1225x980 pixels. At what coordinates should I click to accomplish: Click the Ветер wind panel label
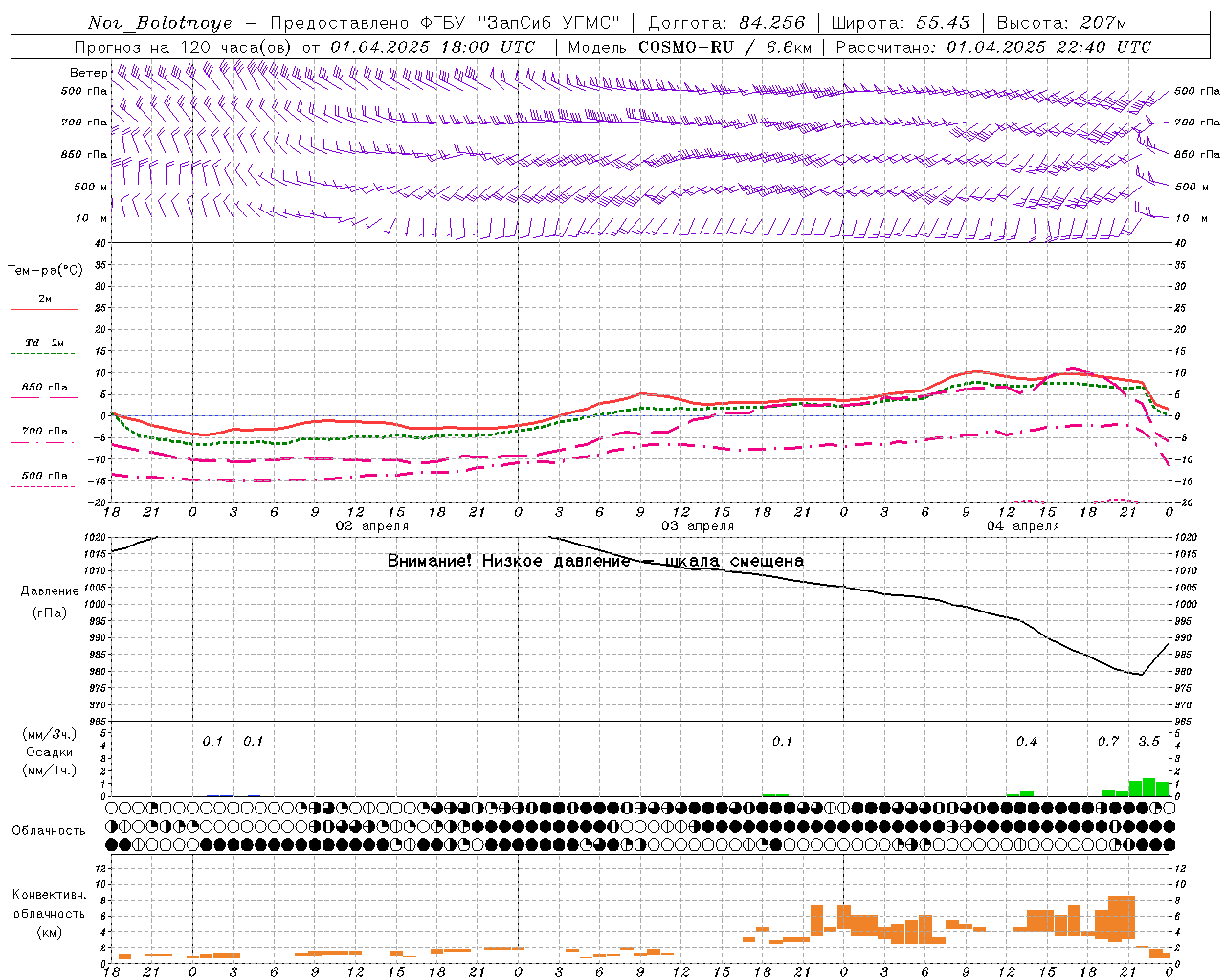88,73
